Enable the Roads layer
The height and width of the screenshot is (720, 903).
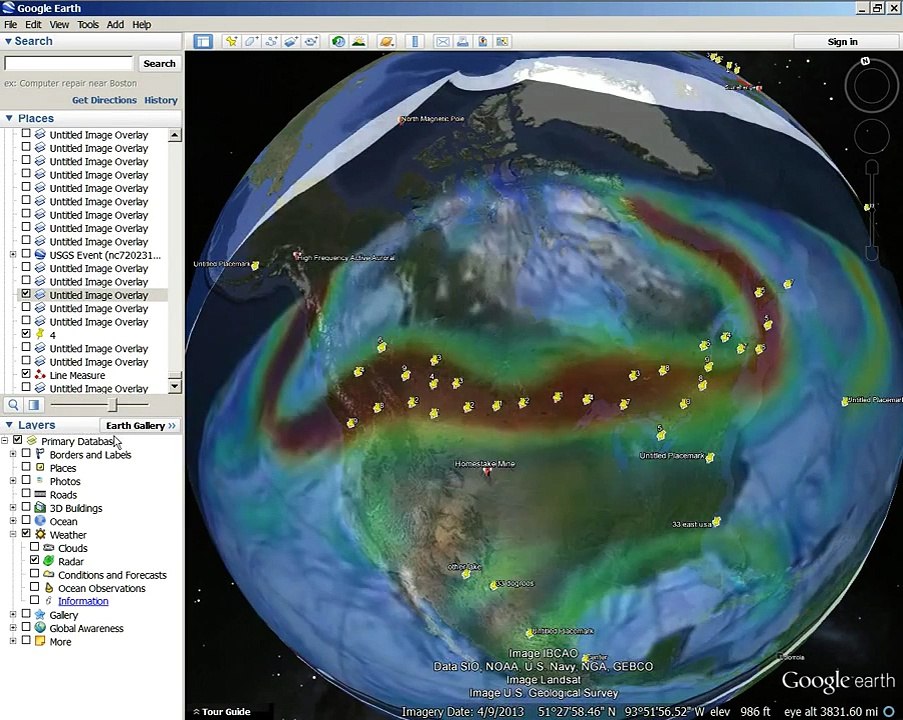pos(26,494)
